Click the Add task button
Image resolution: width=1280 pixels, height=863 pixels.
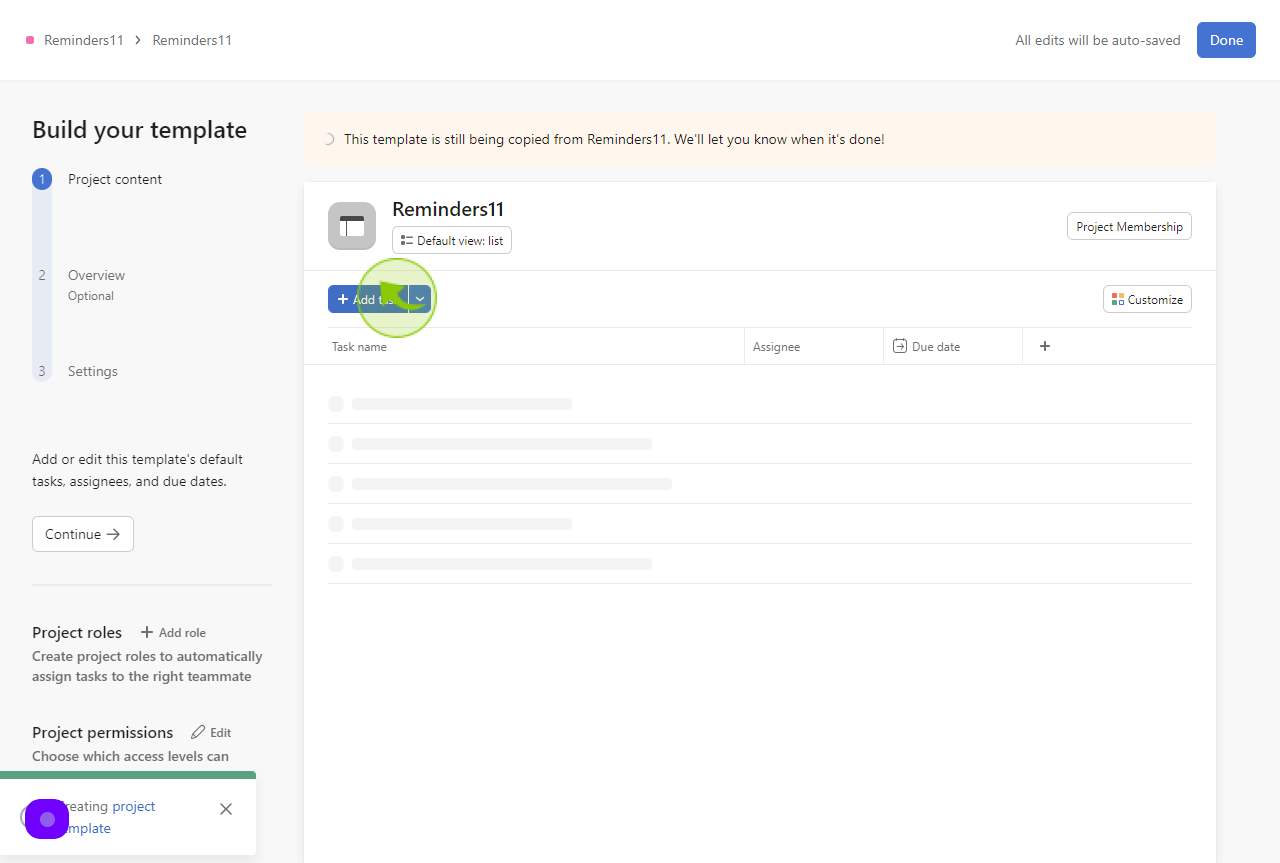[367, 299]
